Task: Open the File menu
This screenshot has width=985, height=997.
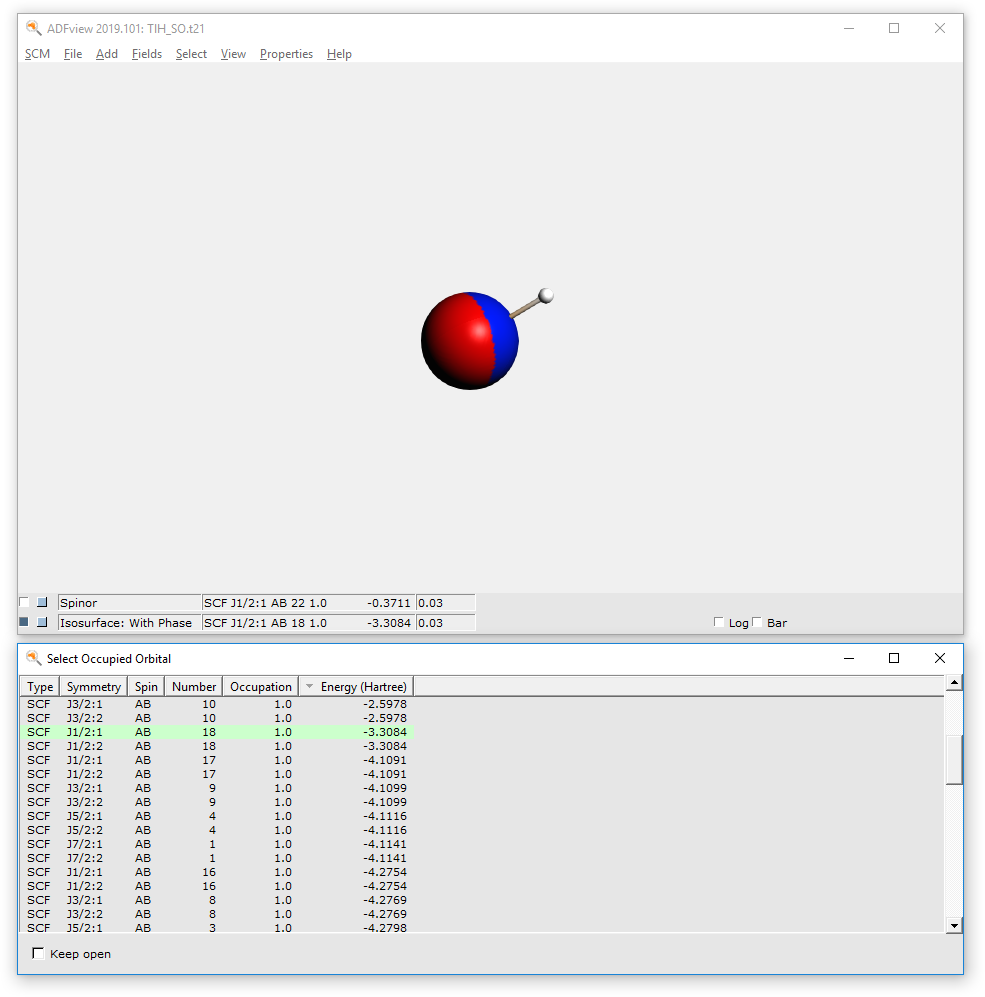Action: click(x=72, y=54)
